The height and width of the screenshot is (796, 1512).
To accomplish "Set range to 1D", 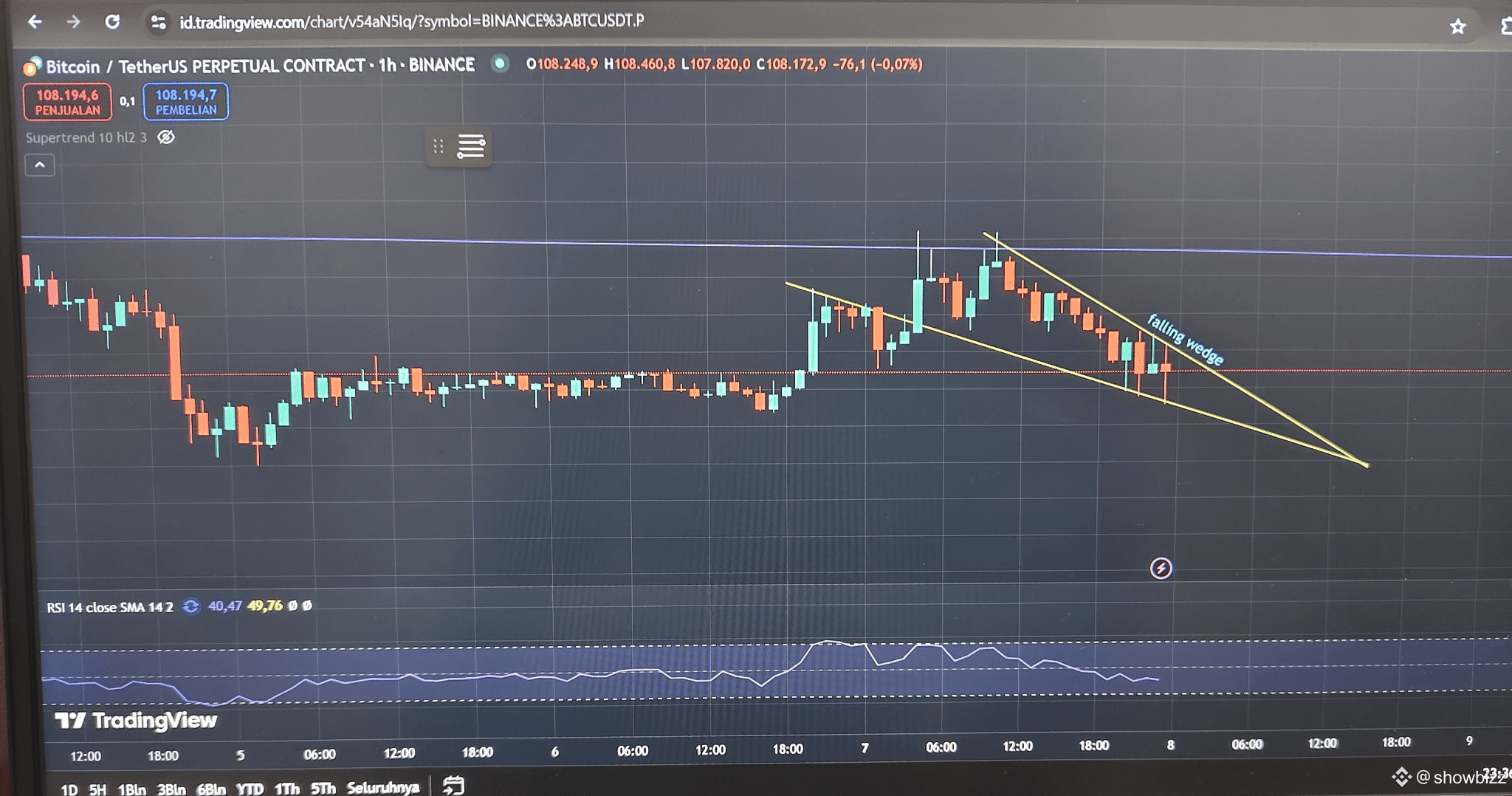I will 69,789.
